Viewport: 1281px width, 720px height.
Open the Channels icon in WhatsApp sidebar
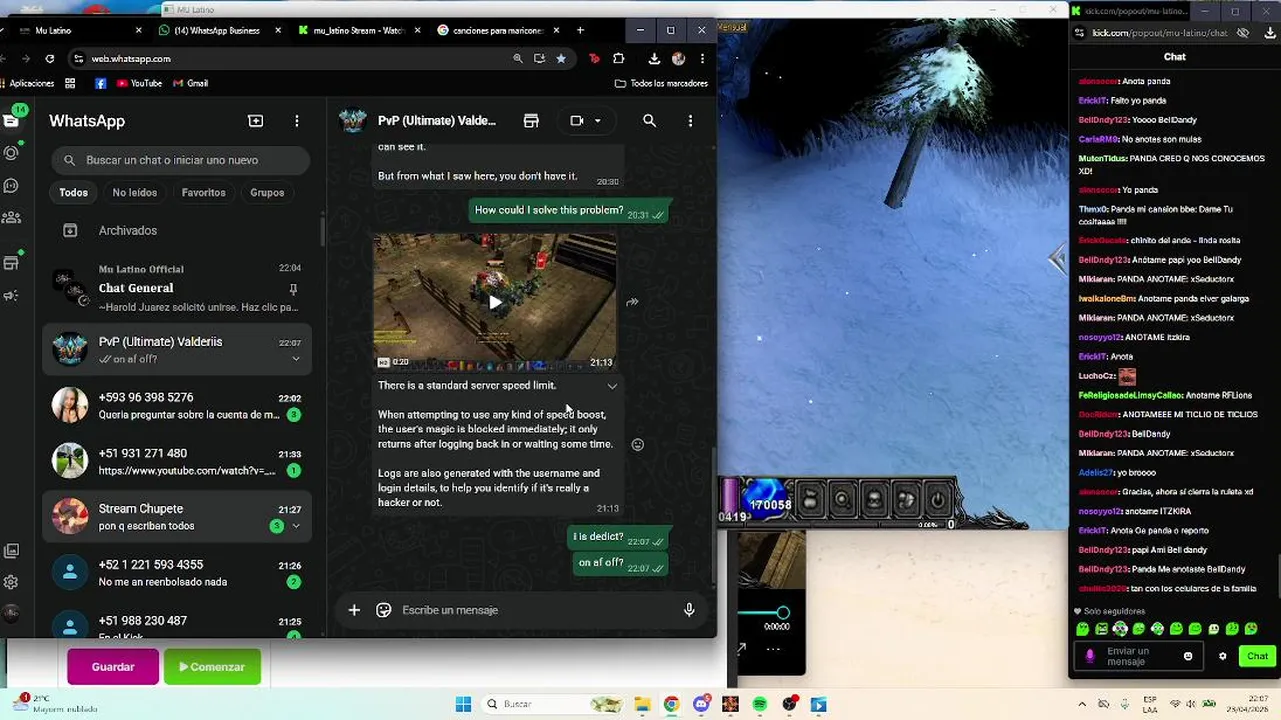tap(11, 186)
